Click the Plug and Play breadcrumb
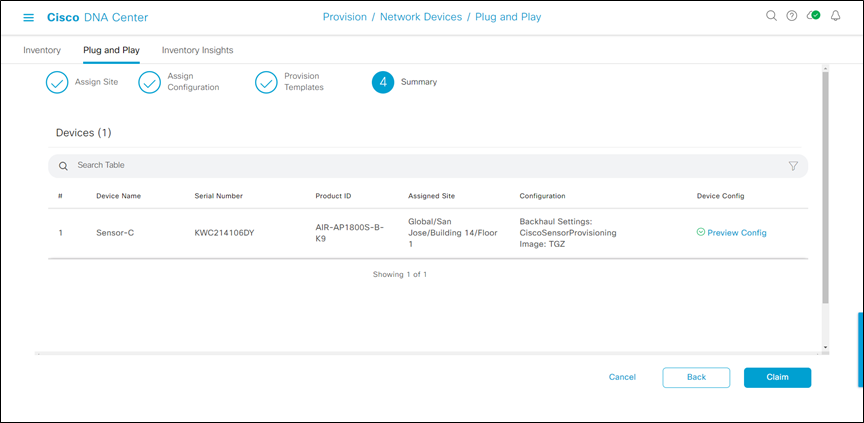 tap(508, 17)
